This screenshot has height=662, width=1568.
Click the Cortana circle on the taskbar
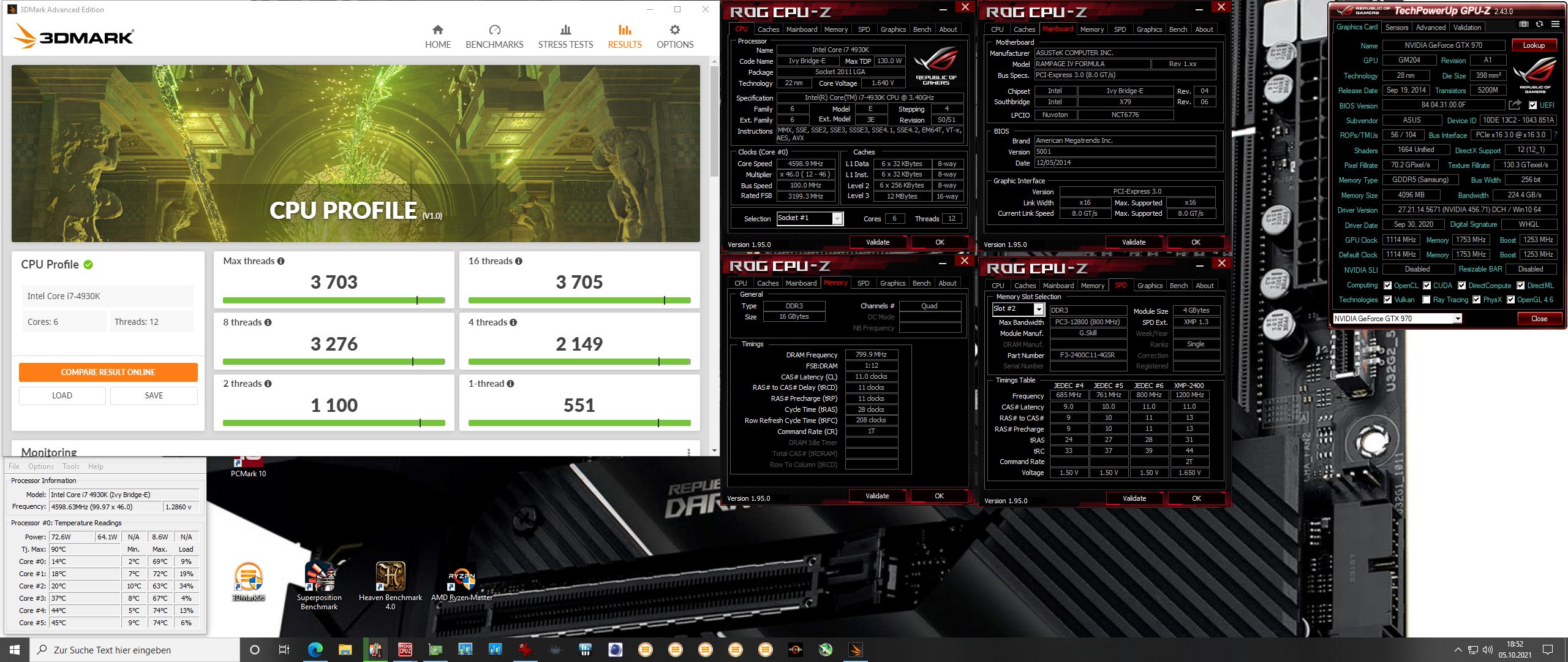click(x=255, y=650)
